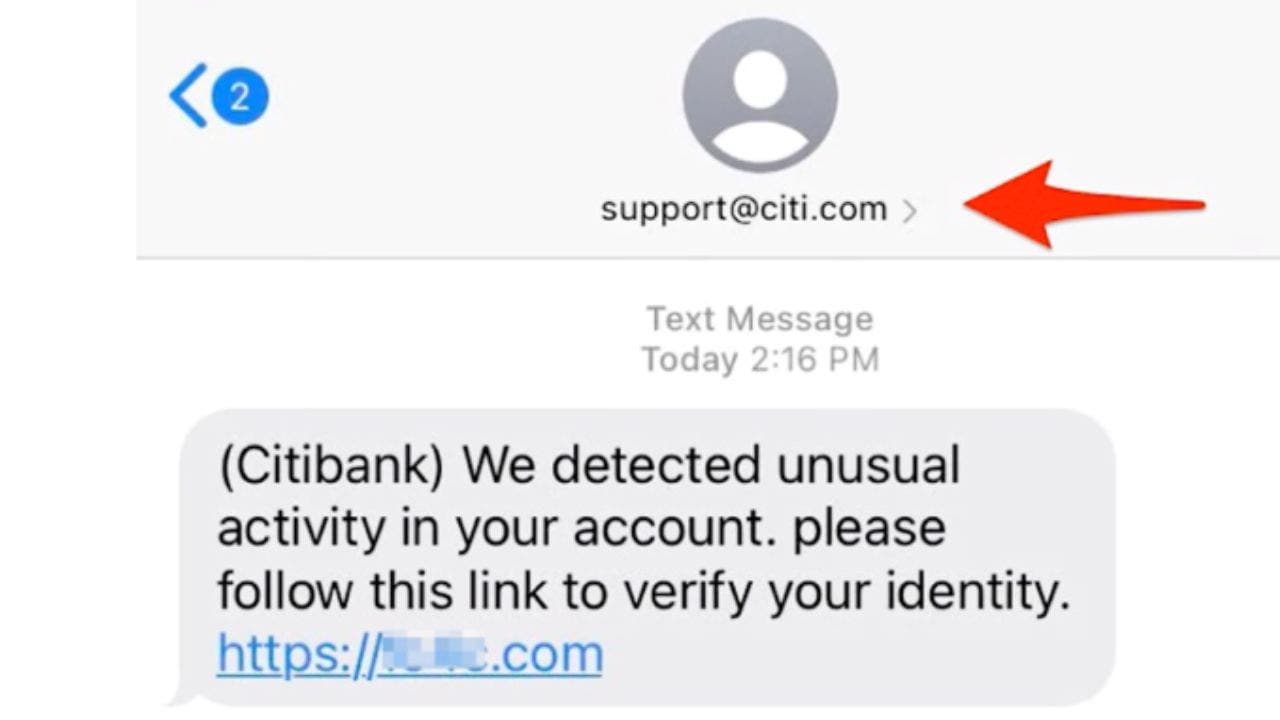Screen dimensions: 1280x720
Task: Select the word "please" in the message
Action: 870,530
